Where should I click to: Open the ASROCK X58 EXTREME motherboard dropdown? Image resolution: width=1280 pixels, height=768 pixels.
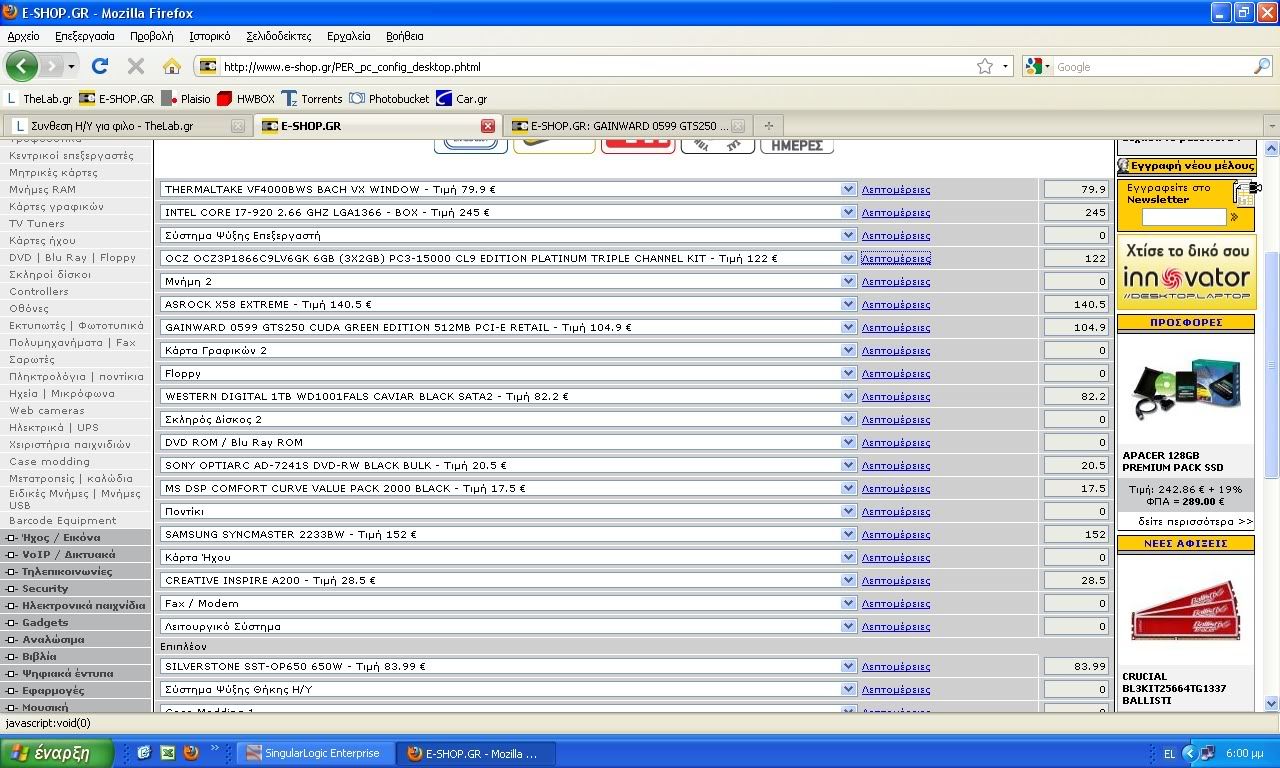[x=848, y=304]
